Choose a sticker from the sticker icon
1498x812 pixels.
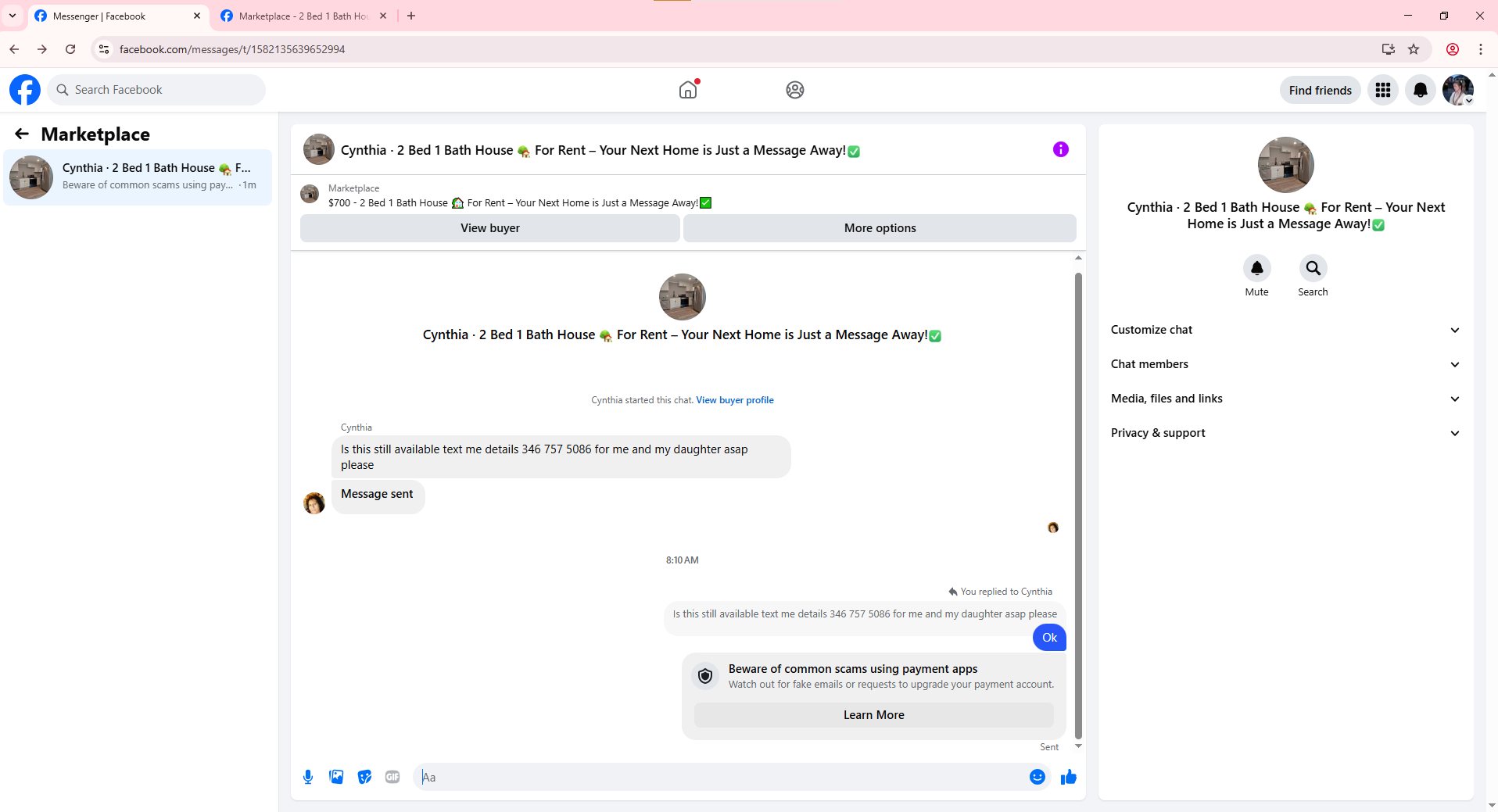[x=364, y=777]
